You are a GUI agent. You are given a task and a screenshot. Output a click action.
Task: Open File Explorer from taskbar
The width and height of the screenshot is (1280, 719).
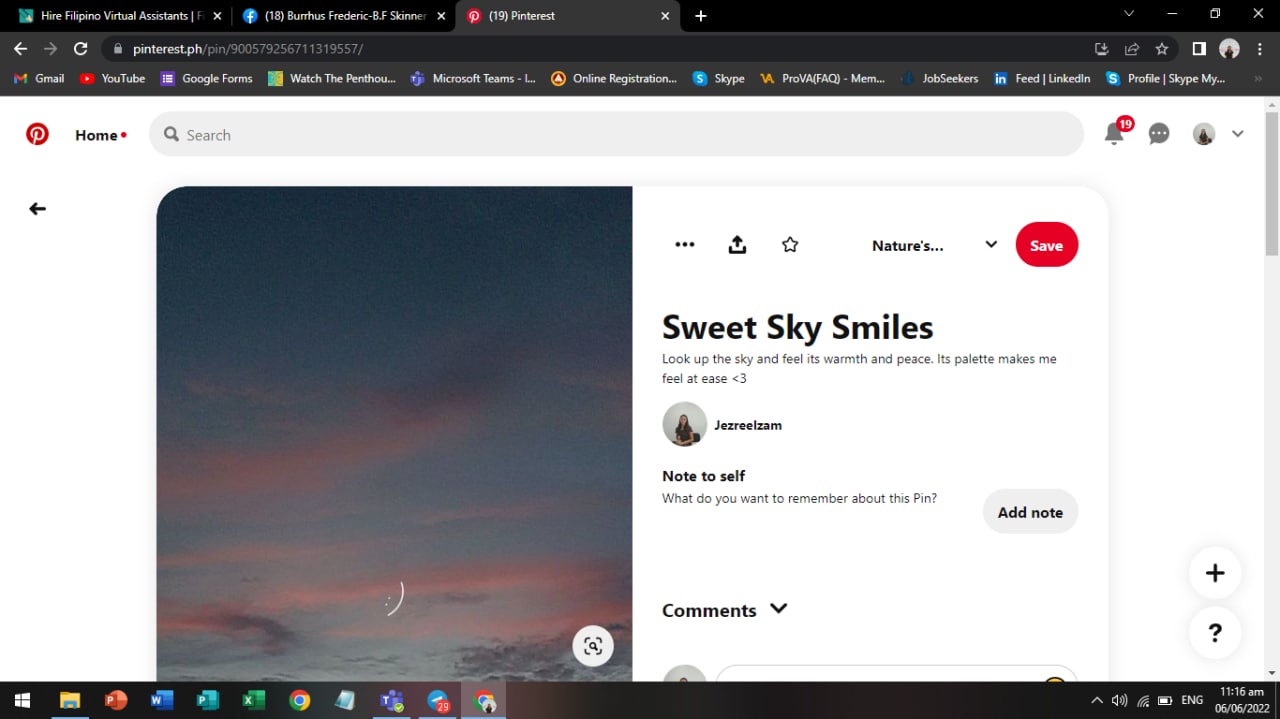tap(70, 700)
